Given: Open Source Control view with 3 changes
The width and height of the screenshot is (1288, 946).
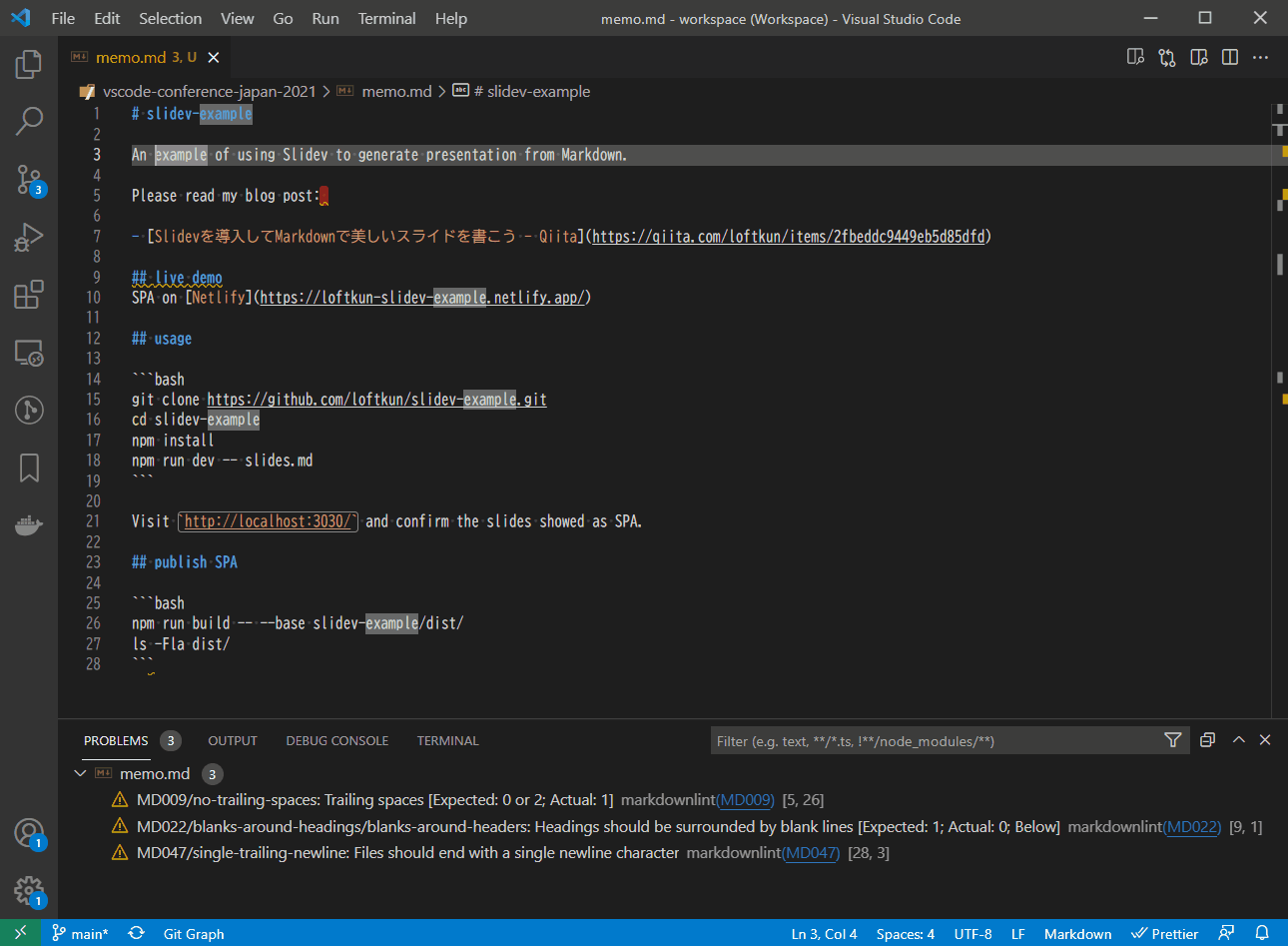Looking at the screenshot, I should 29,180.
